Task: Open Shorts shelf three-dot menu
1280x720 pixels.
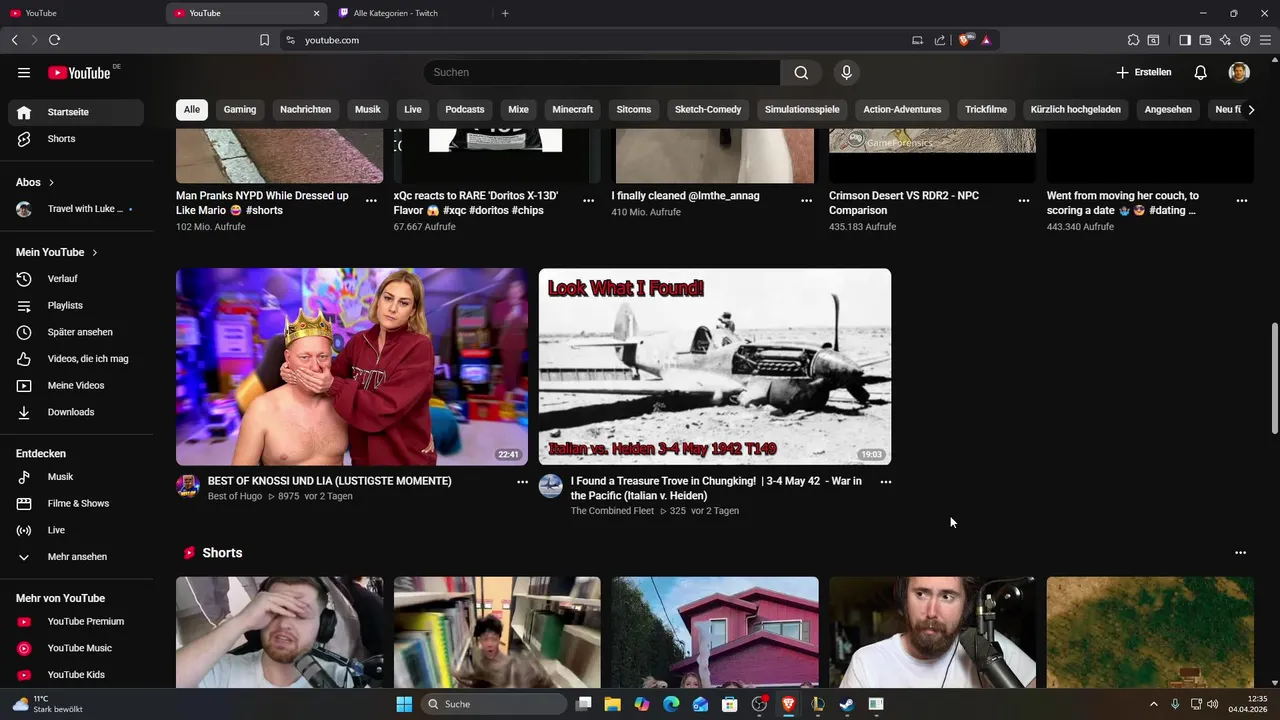Action: point(1241,553)
